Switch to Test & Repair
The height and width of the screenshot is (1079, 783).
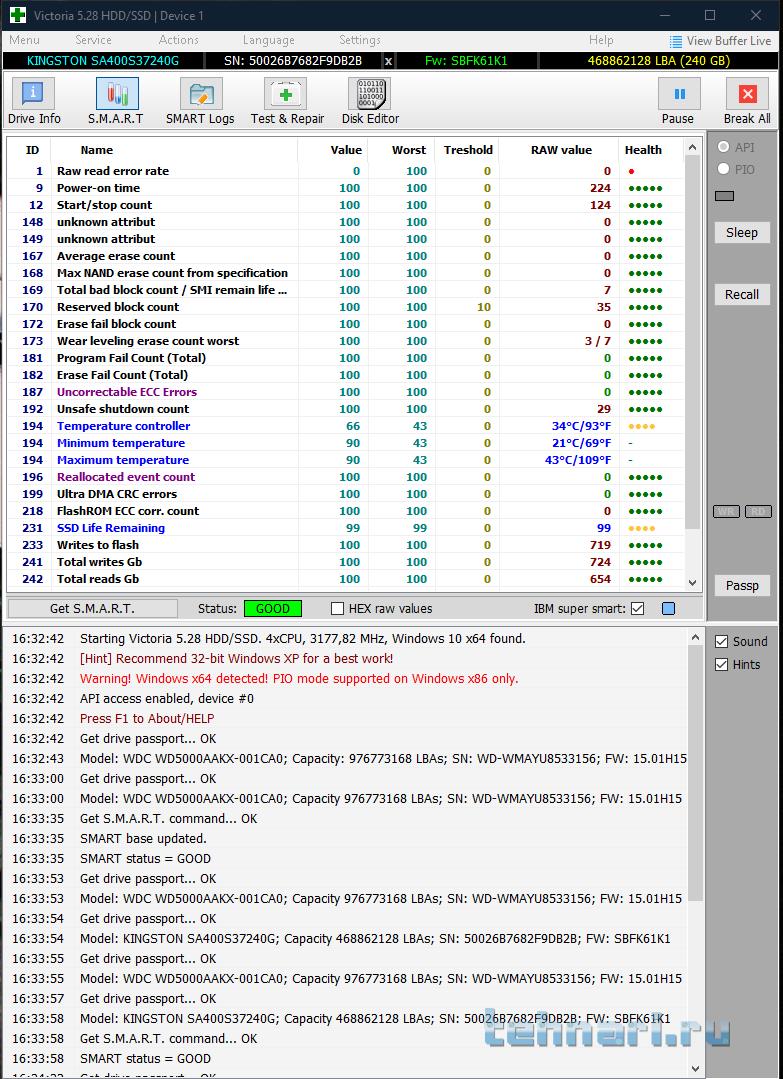pyautogui.click(x=287, y=101)
